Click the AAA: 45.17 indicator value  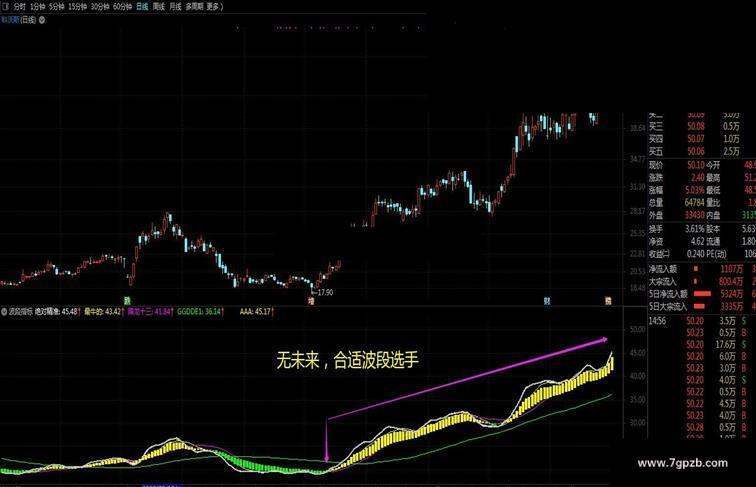point(256,311)
